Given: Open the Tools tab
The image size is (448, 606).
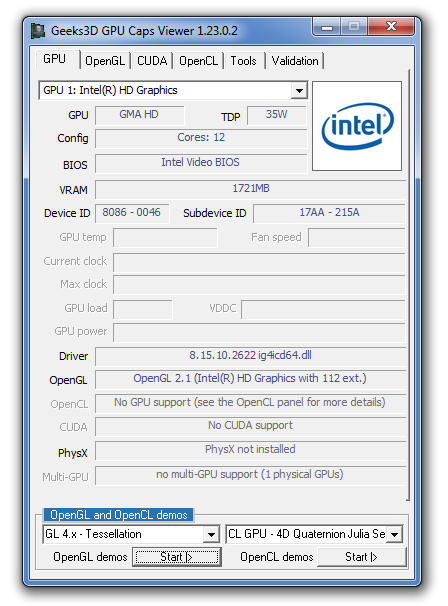Looking at the screenshot, I should coord(244,61).
